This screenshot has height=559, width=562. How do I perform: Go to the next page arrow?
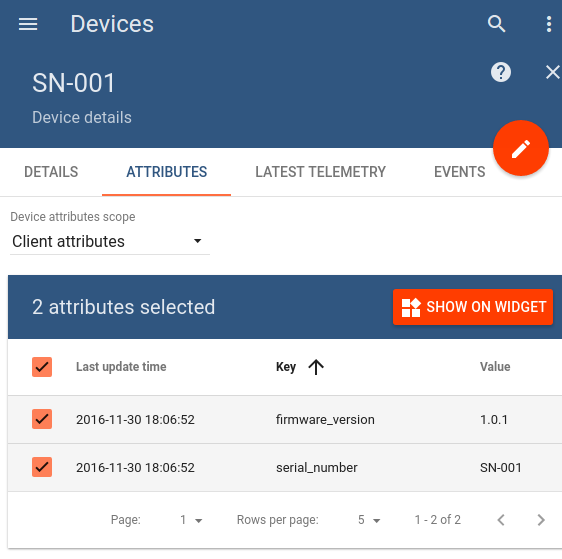point(541,520)
